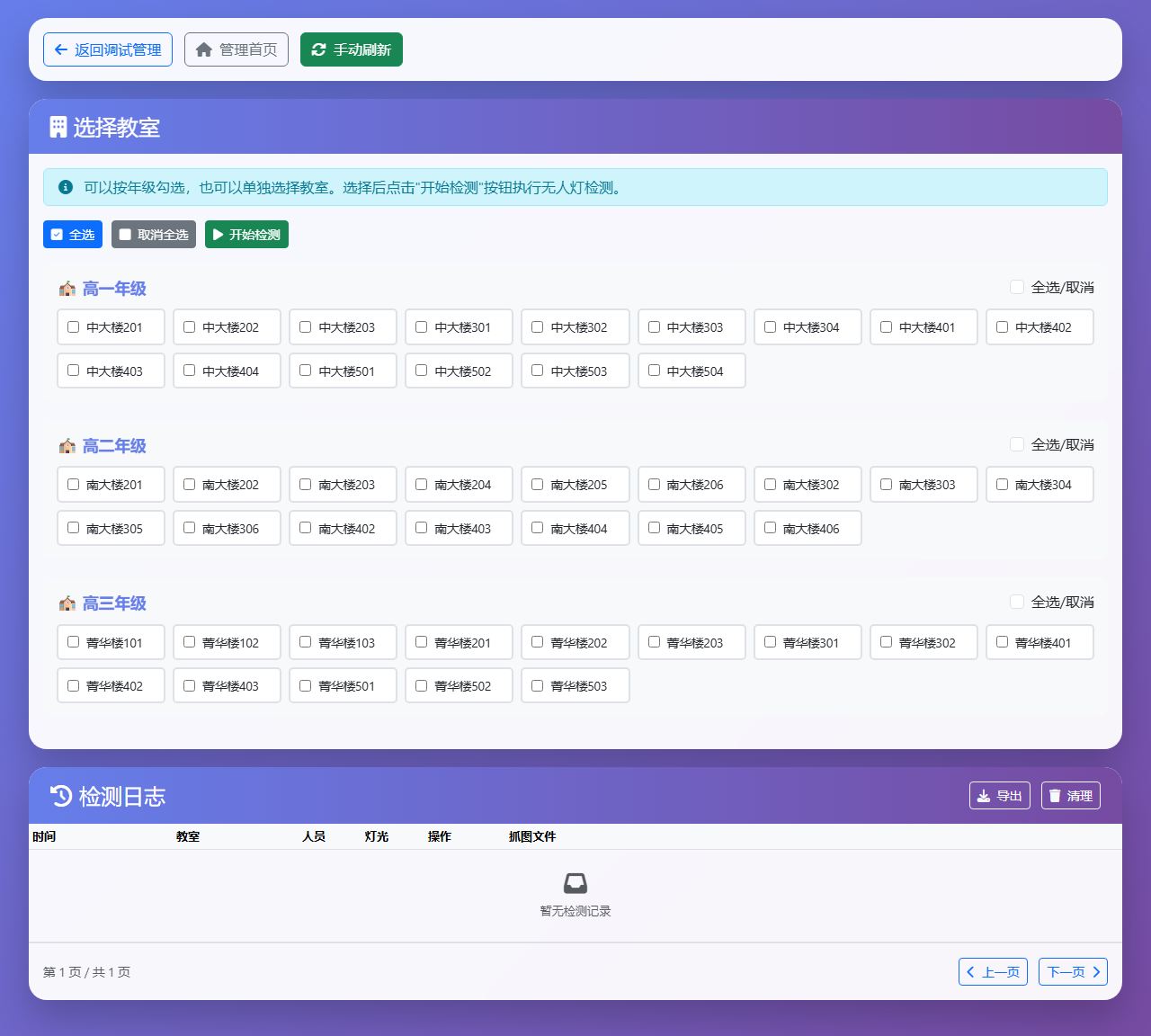Click the home icon for 管理首页
The image size is (1151, 1036).
pyautogui.click(x=204, y=49)
